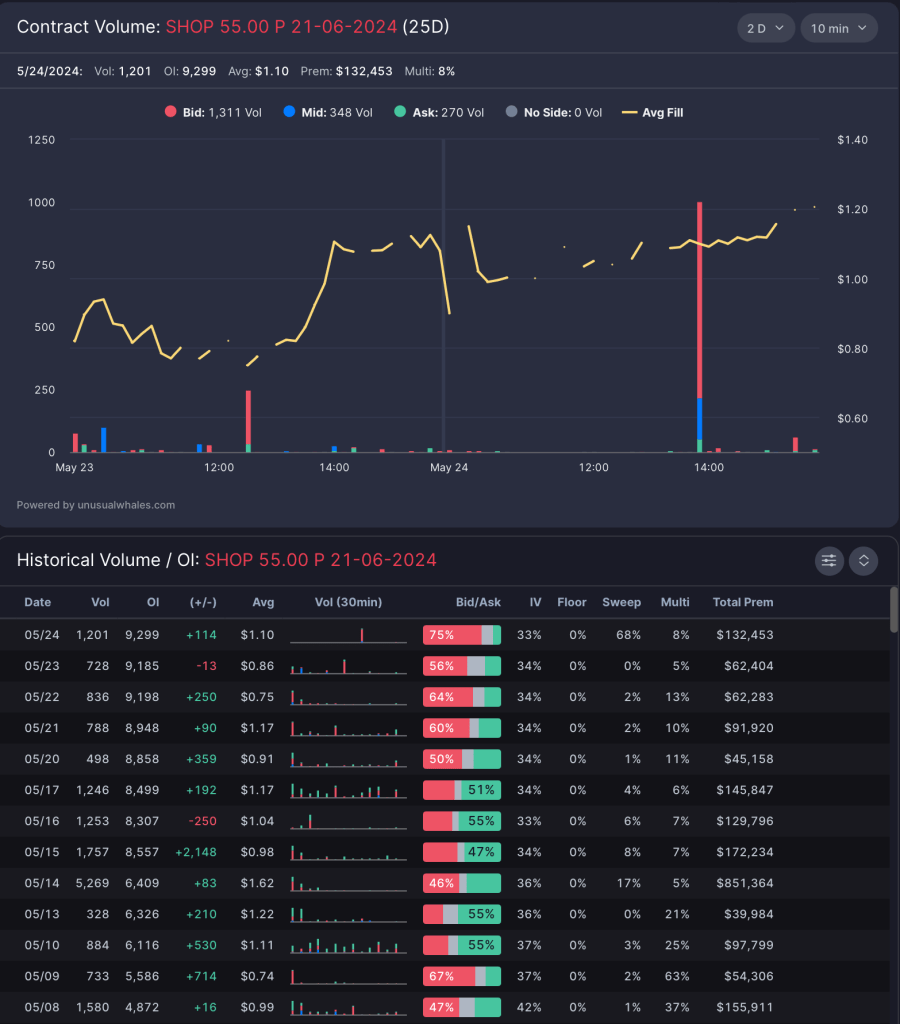Click the tall red bar at 14:00

(699, 300)
